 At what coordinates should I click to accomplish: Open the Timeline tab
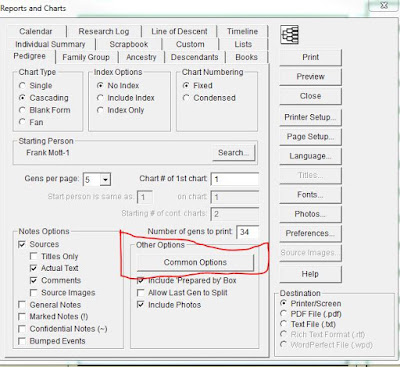coord(242,31)
